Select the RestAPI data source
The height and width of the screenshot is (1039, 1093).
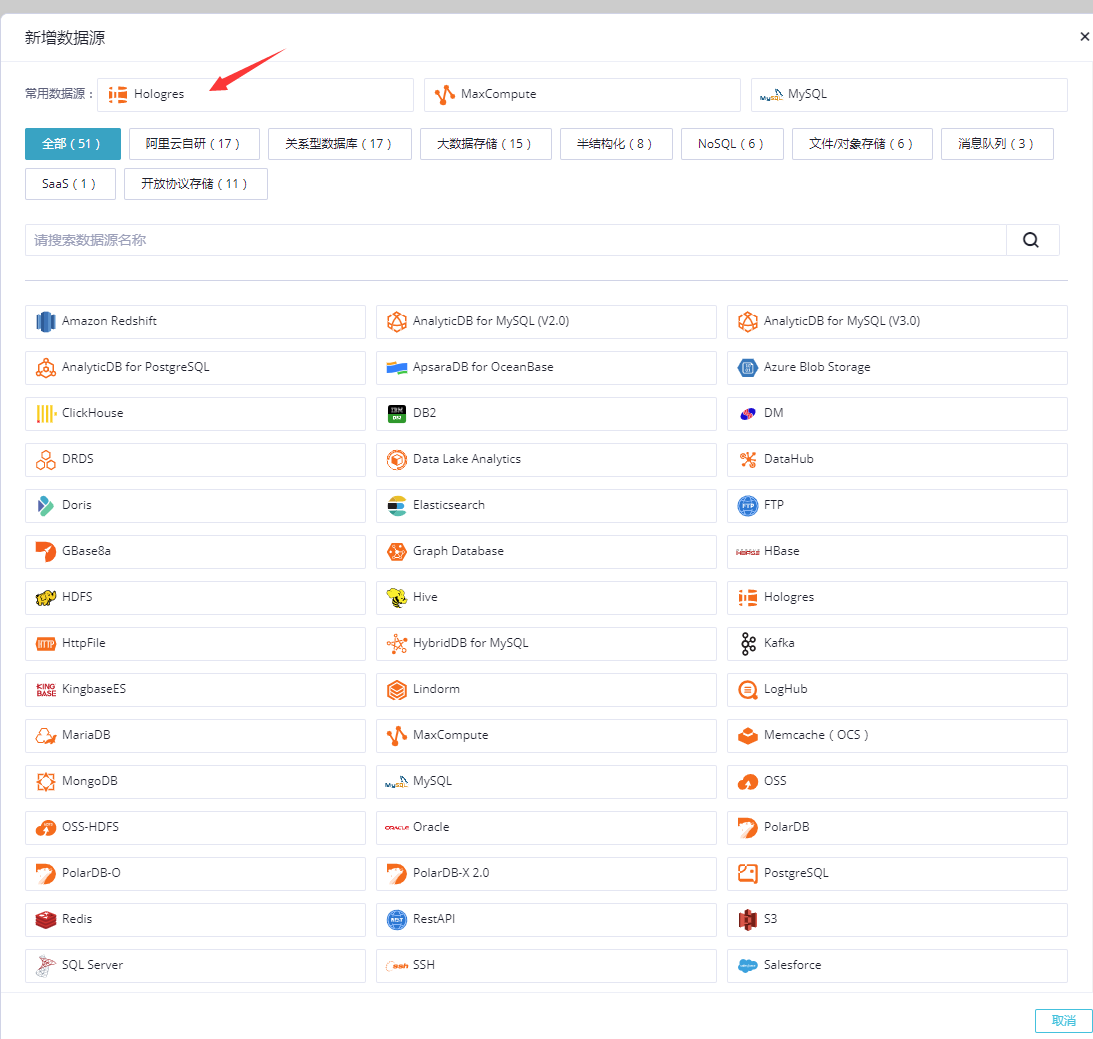pyautogui.click(x=546, y=920)
